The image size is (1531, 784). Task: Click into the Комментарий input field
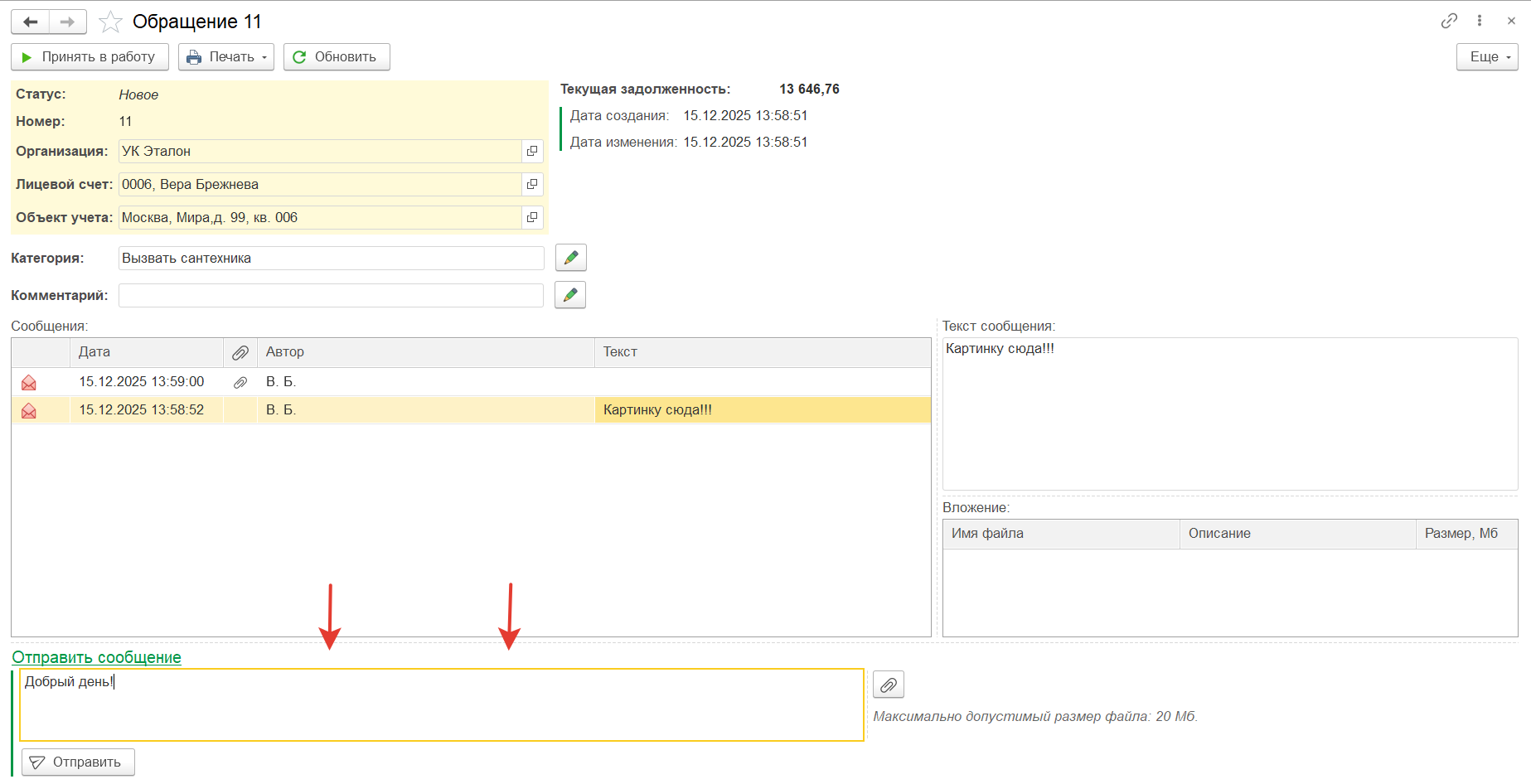click(330, 295)
